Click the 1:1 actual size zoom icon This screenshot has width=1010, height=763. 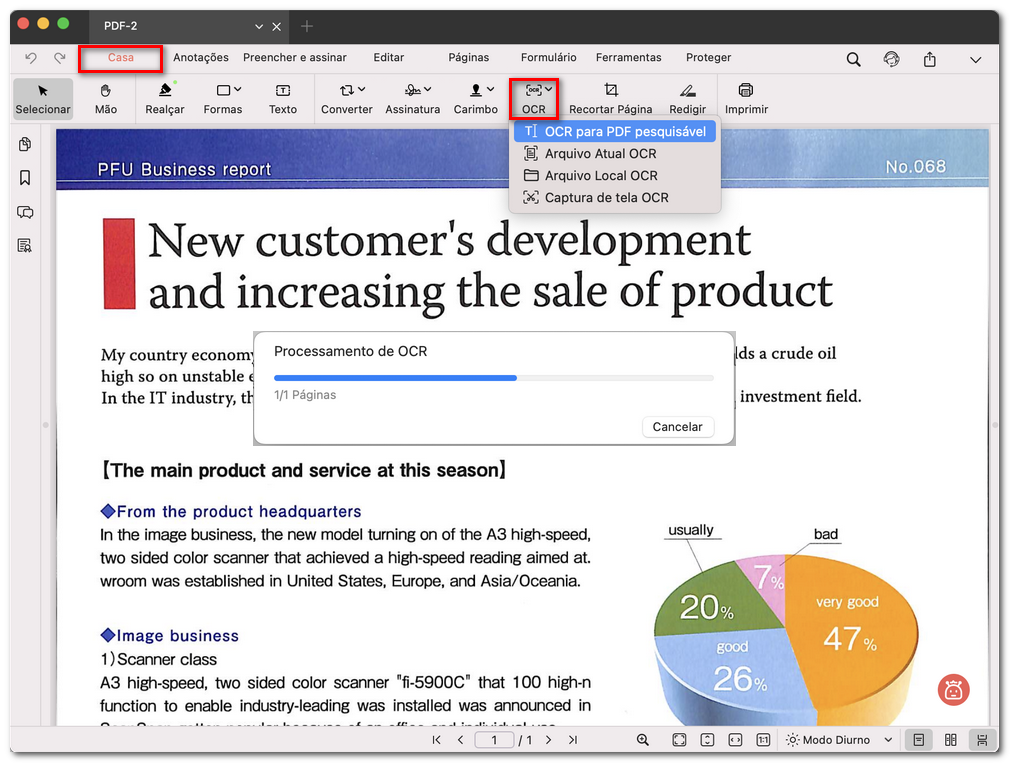pyautogui.click(x=761, y=740)
